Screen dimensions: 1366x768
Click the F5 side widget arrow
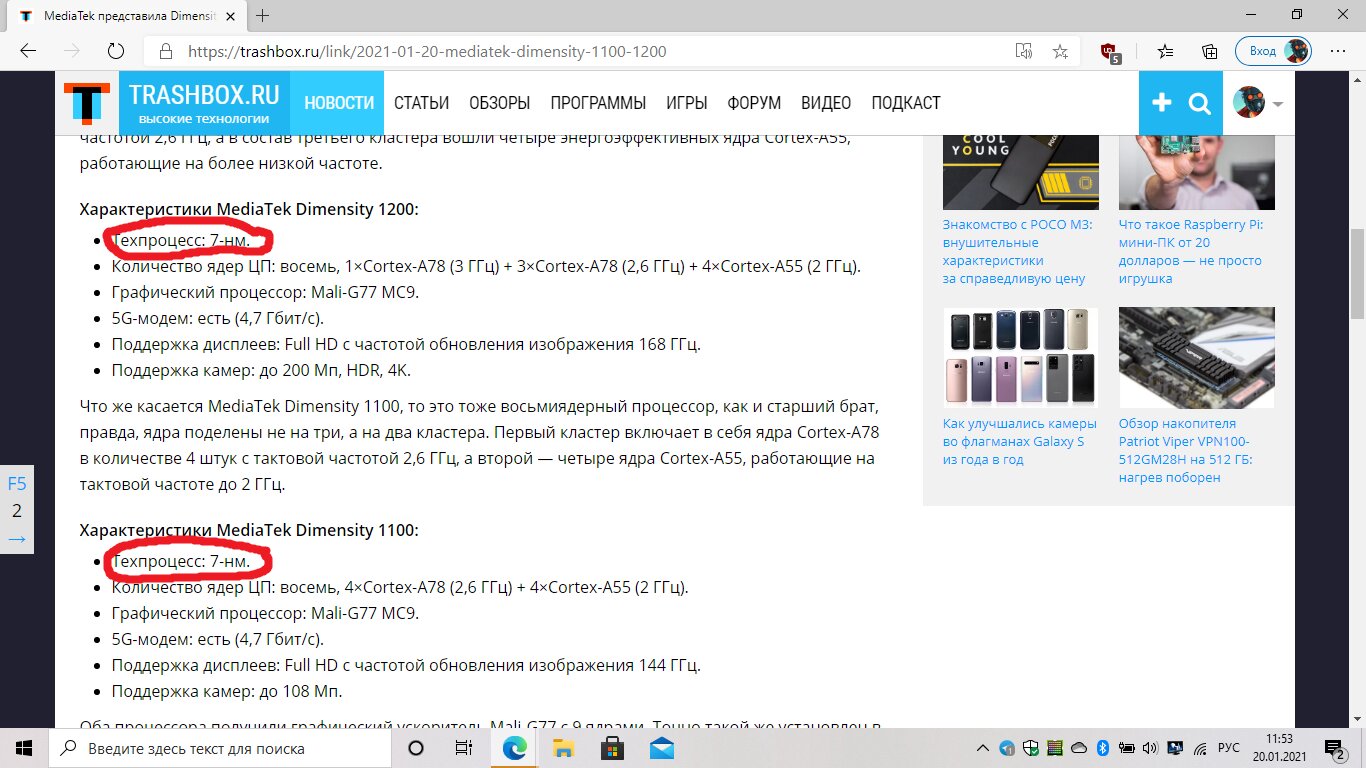17,539
